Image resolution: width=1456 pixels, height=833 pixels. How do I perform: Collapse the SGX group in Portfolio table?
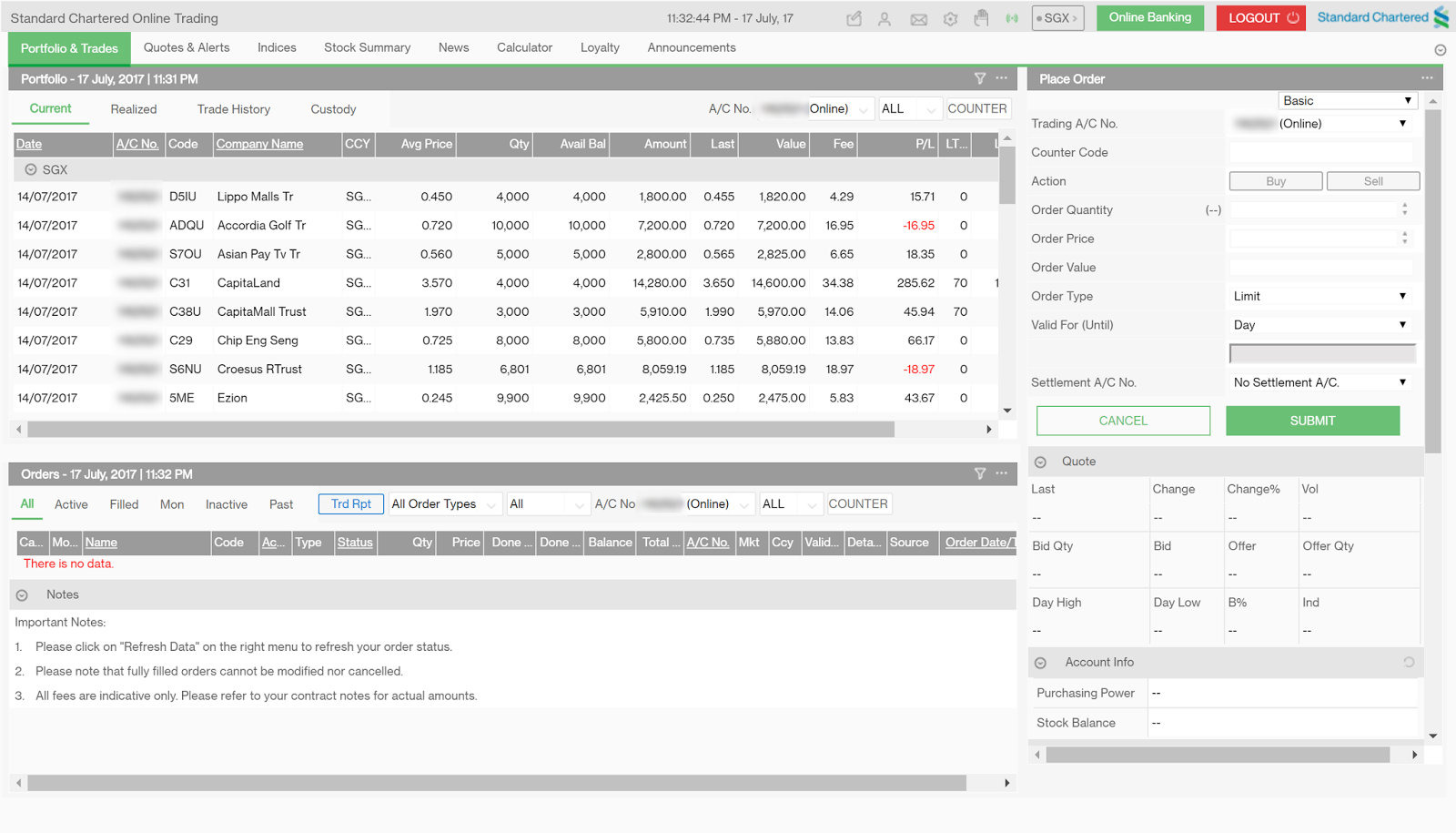(x=31, y=169)
